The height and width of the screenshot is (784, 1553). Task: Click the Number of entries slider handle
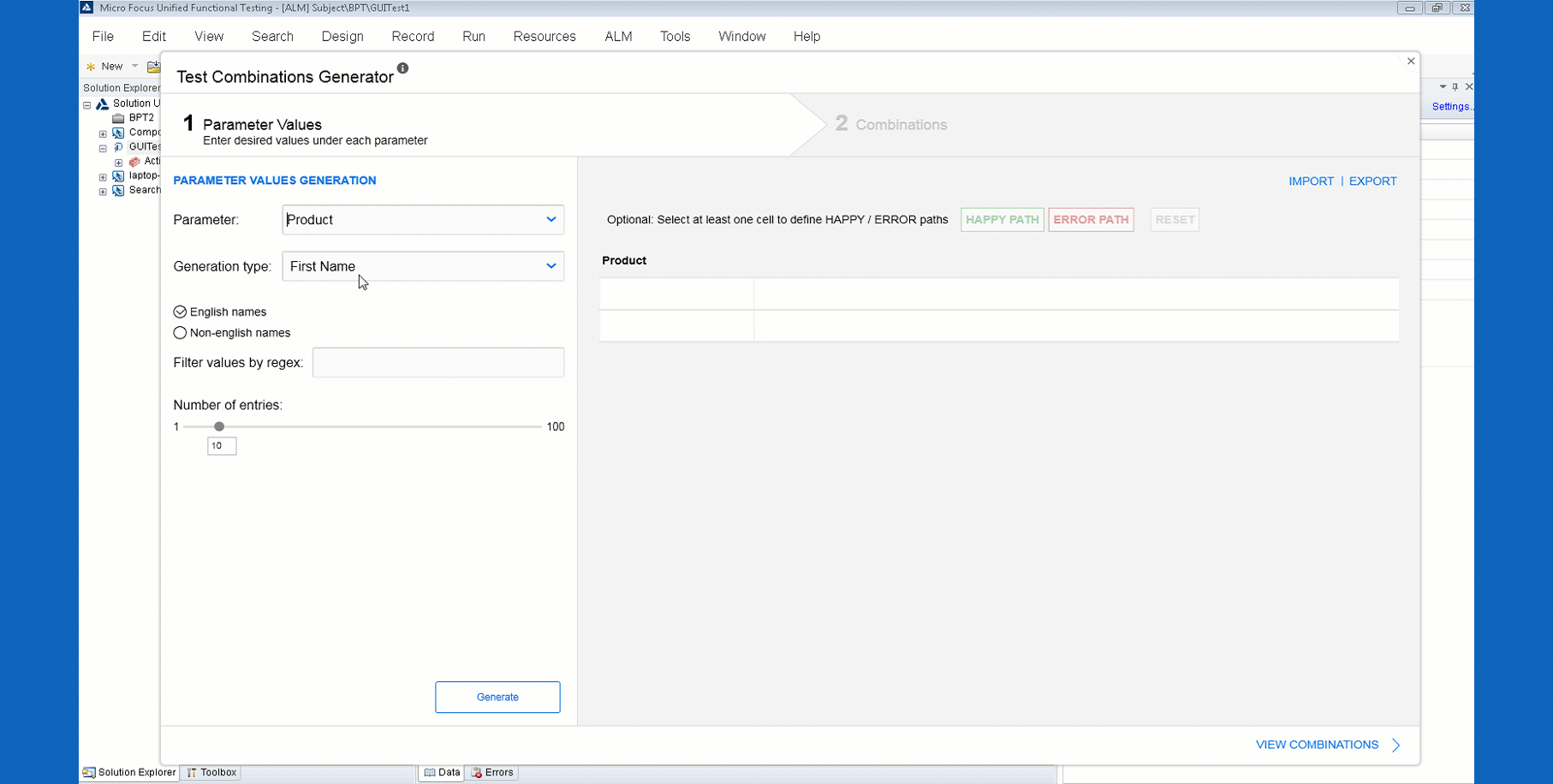coord(219,426)
